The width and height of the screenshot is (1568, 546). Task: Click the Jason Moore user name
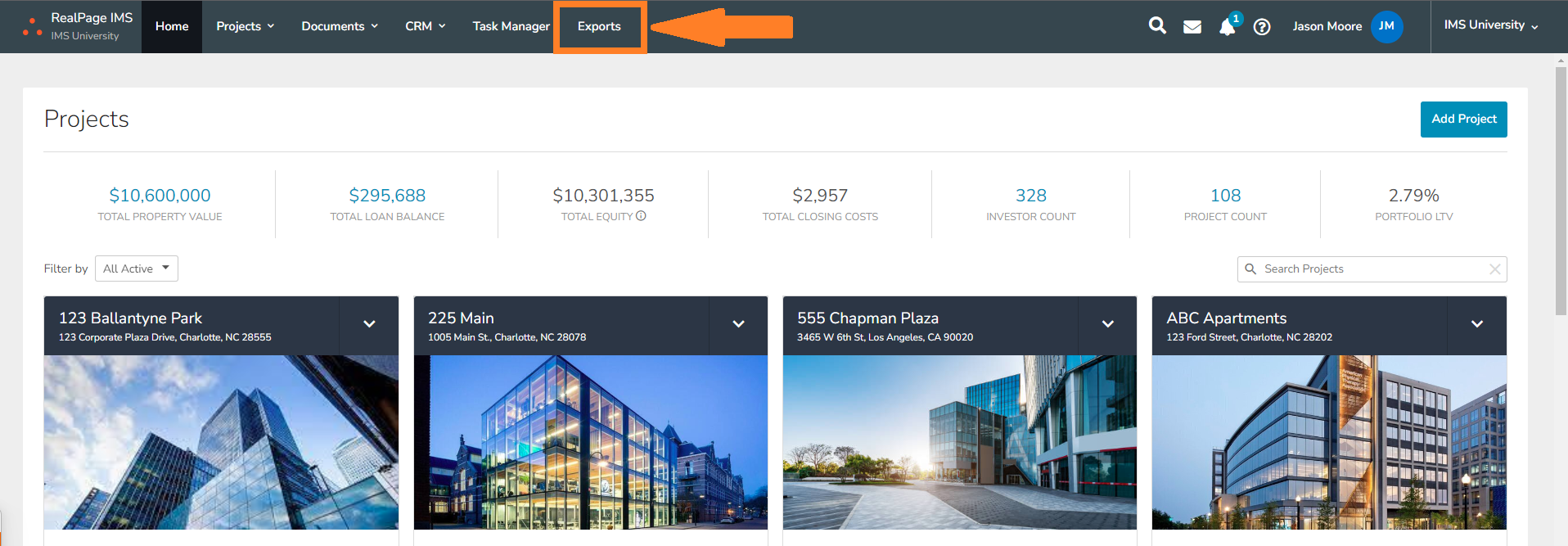tap(1327, 26)
